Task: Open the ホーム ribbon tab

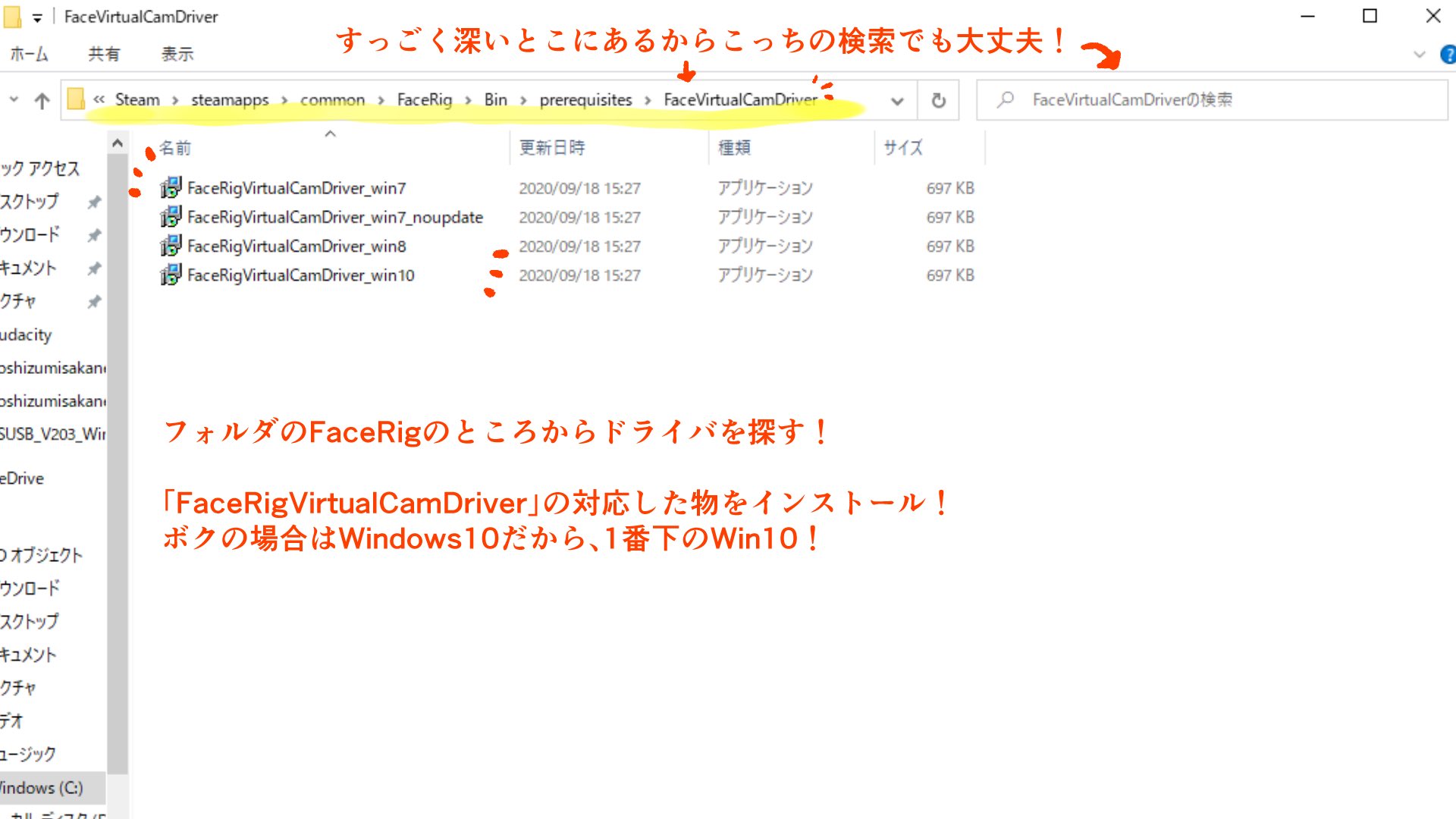Action: 29,54
